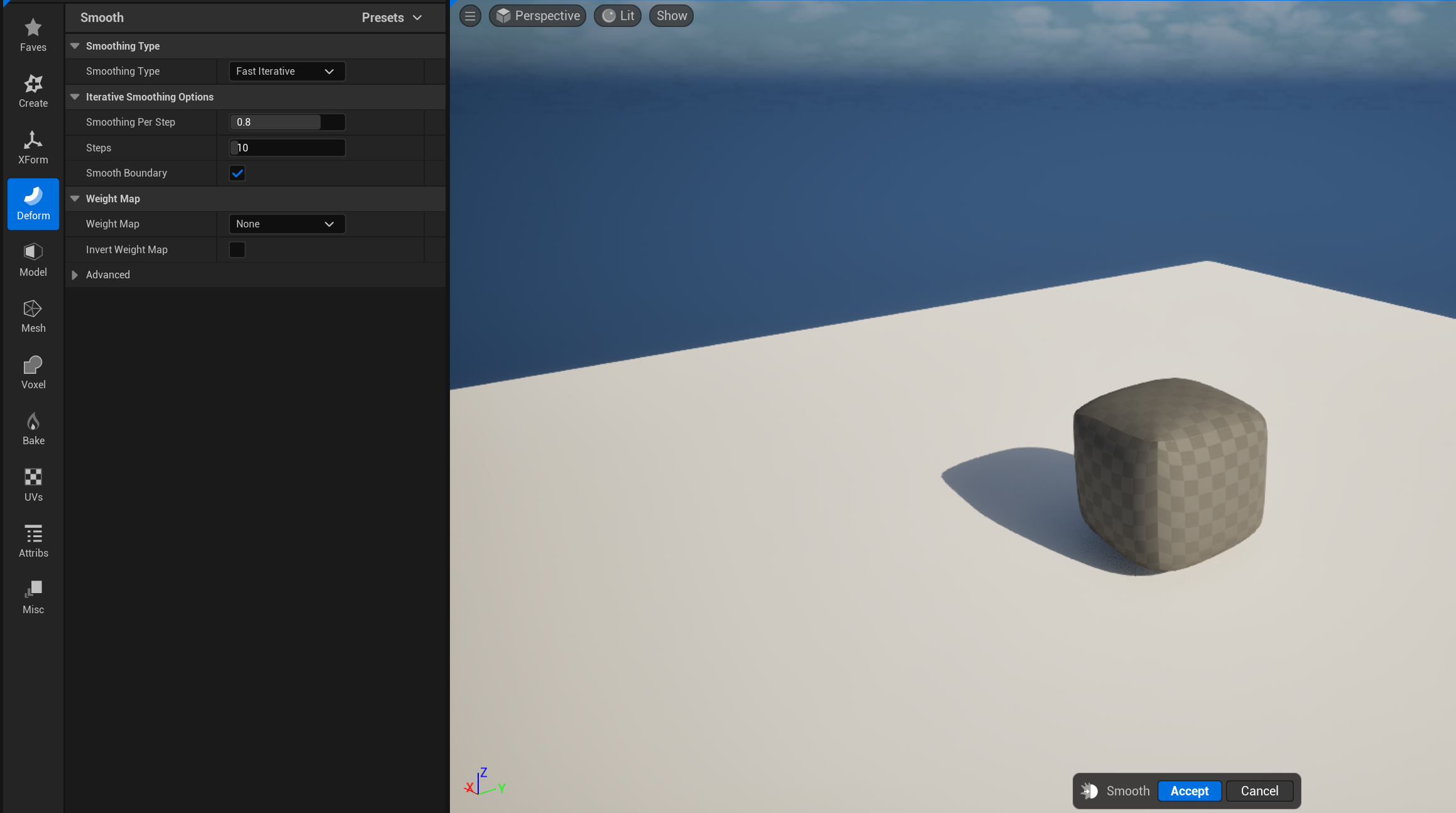The height and width of the screenshot is (813, 1456).
Task: Open the Weight Map None dropdown
Action: click(x=287, y=224)
